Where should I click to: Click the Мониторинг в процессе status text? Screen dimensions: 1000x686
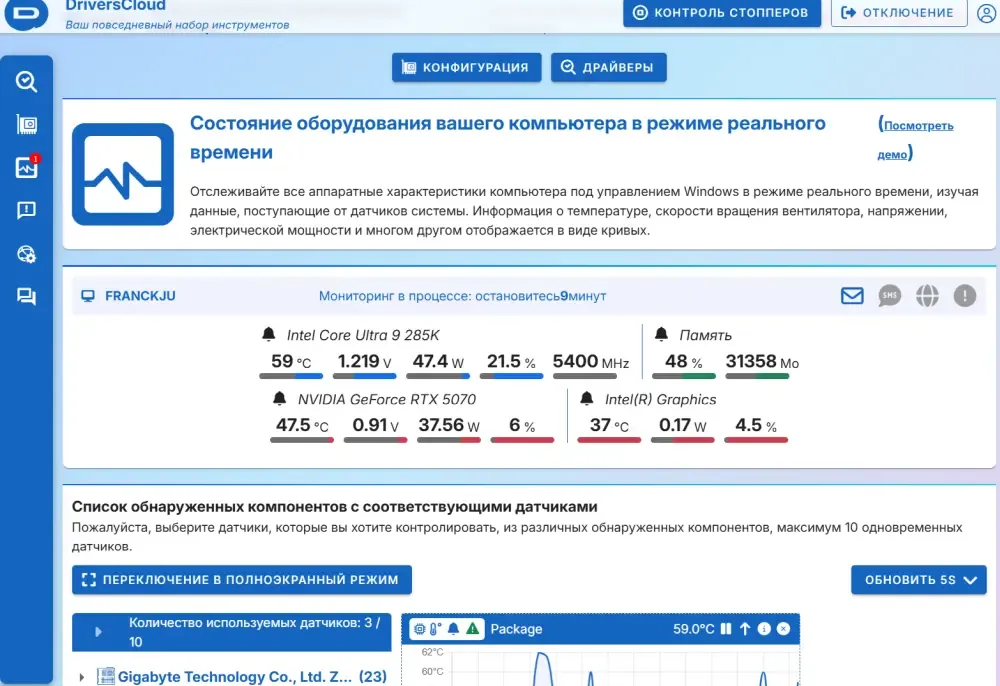pyautogui.click(x=462, y=296)
